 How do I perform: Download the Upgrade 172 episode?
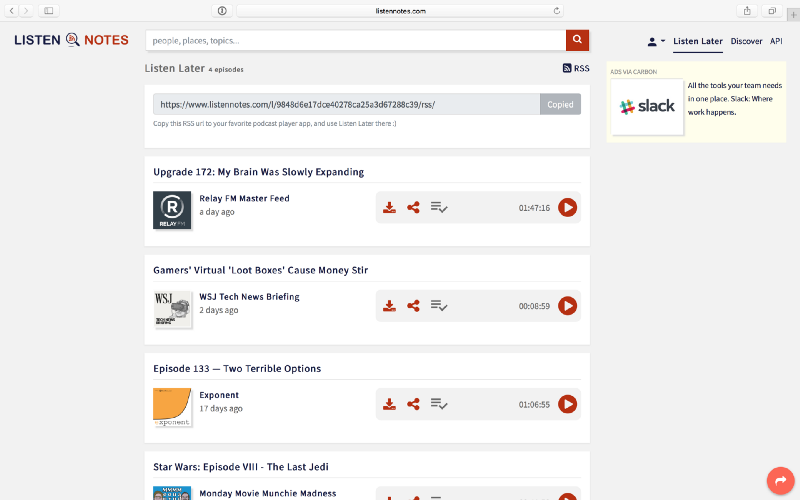[389, 208]
